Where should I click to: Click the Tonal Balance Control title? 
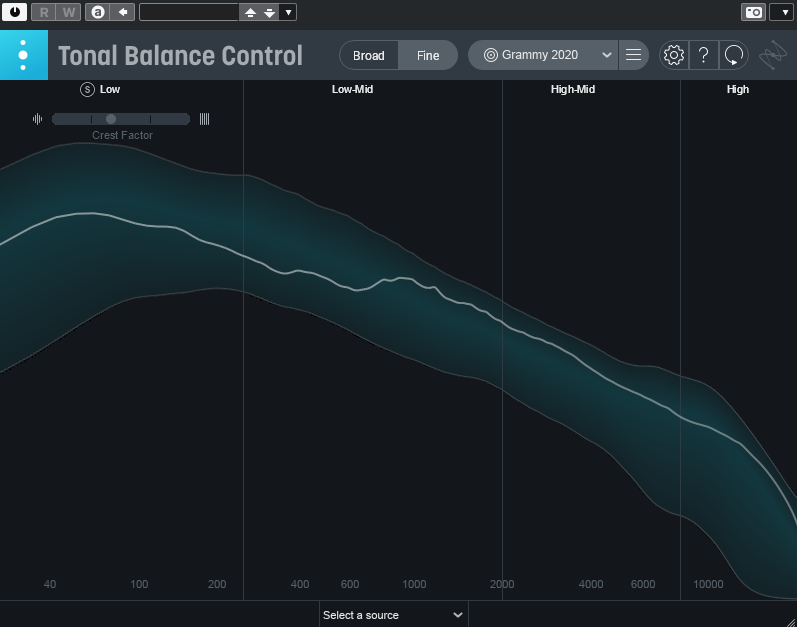(x=180, y=55)
